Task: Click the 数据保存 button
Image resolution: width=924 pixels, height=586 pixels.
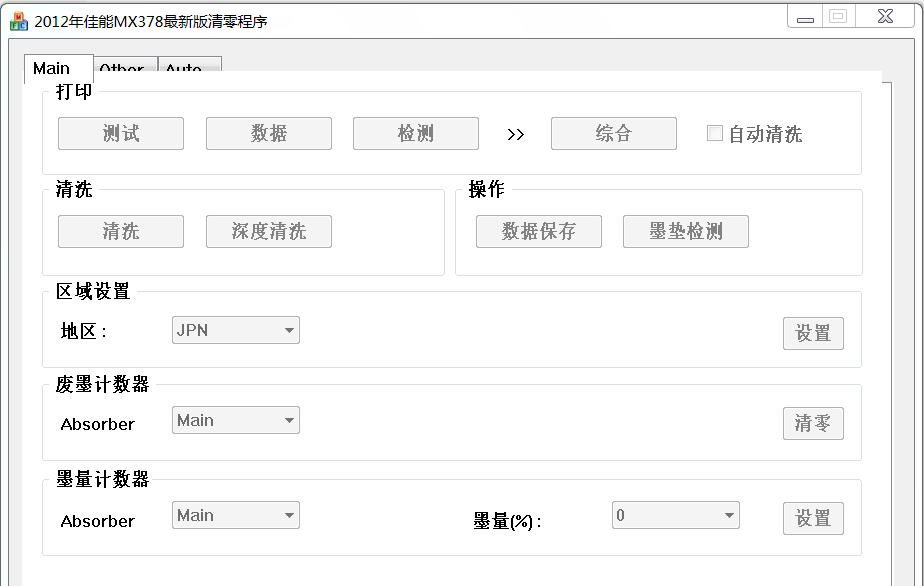Action: coord(539,231)
